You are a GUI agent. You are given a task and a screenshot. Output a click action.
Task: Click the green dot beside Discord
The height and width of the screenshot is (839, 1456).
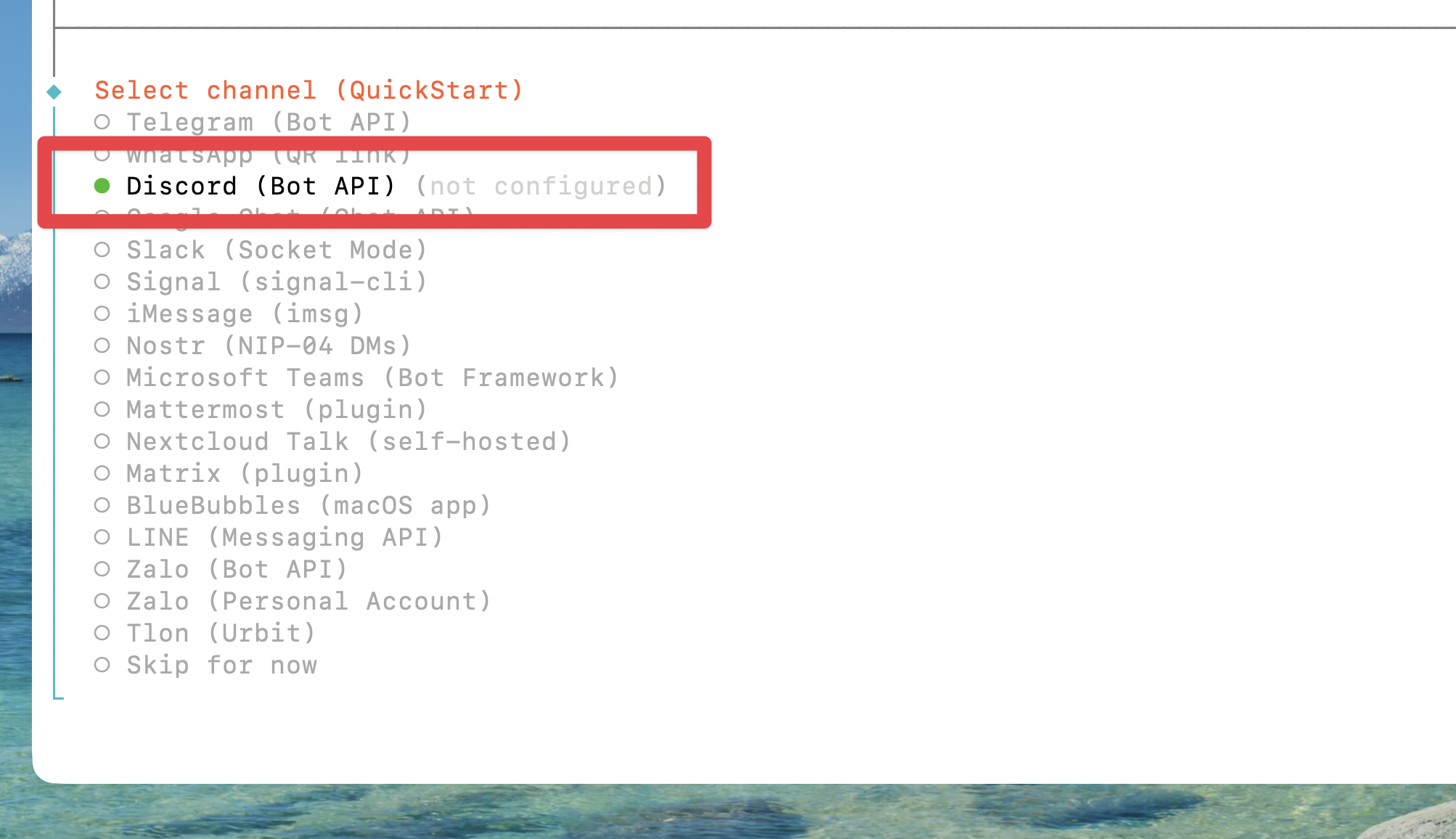pyautogui.click(x=102, y=187)
